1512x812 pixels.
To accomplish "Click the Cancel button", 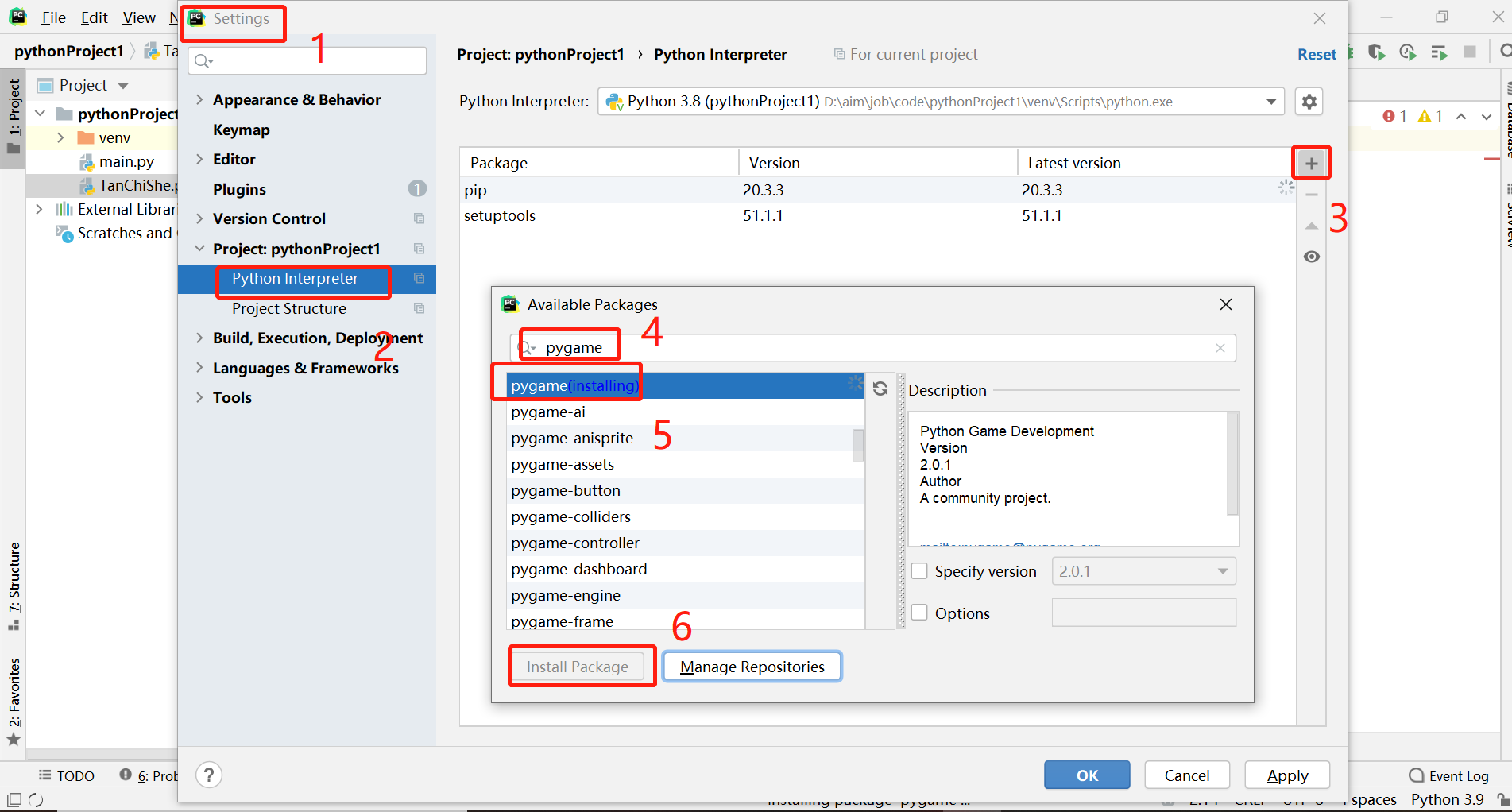I will click(x=1187, y=775).
